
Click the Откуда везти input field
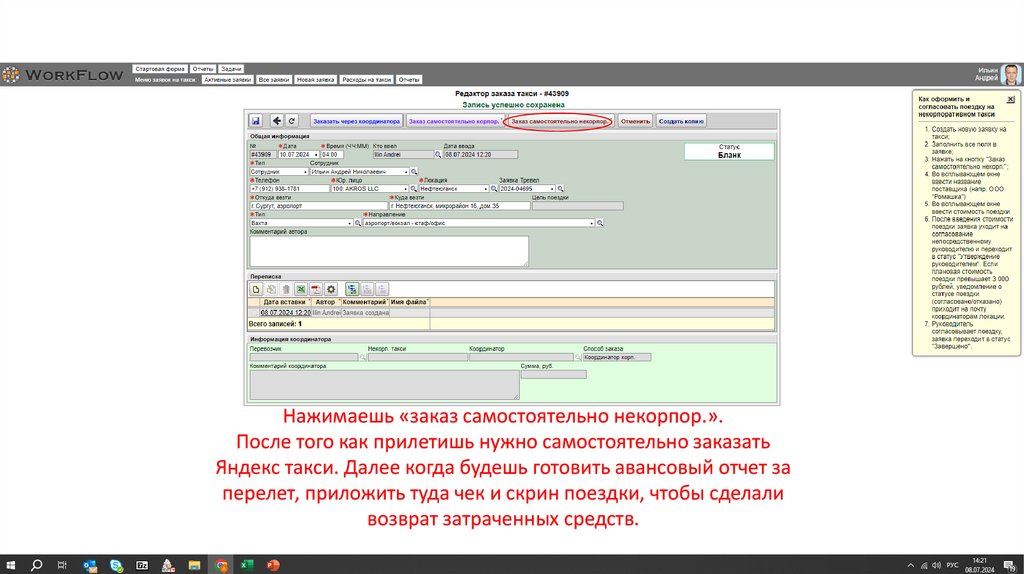[319, 206]
